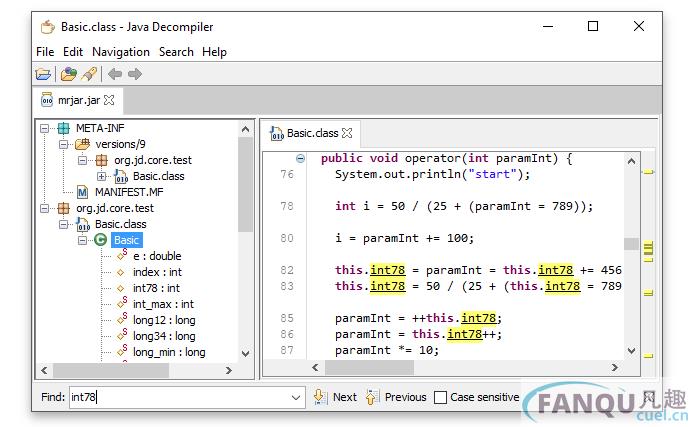Click the "start" string on line 76
This screenshot has width=689, height=427.
click(493, 174)
